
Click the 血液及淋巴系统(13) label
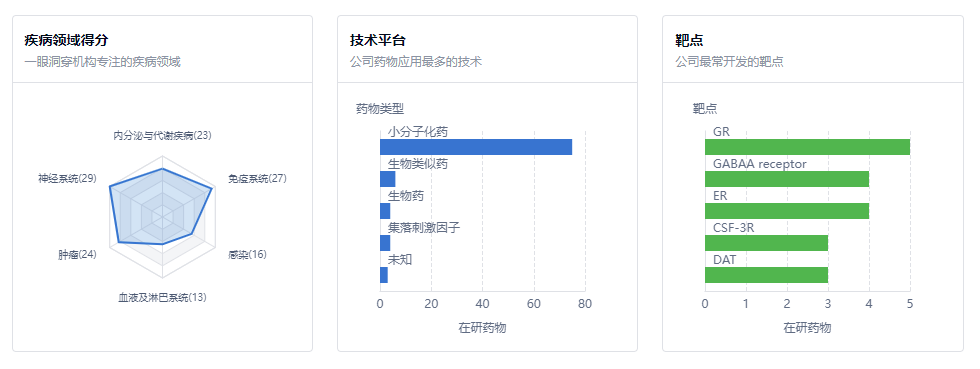162,298
